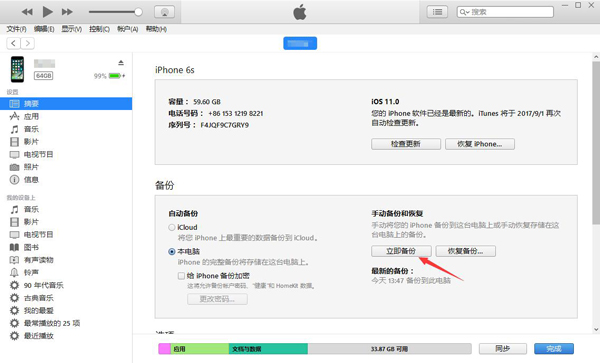Click the rewind previous track button

click(27, 12)
